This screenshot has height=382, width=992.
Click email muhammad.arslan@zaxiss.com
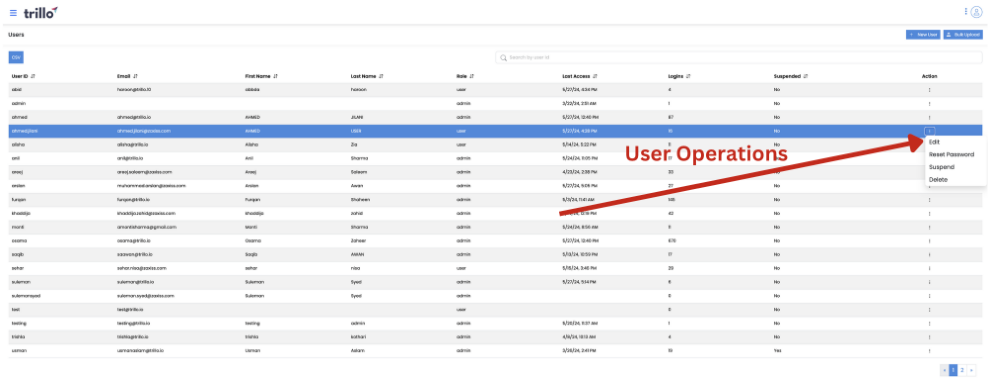pos(151,186)
